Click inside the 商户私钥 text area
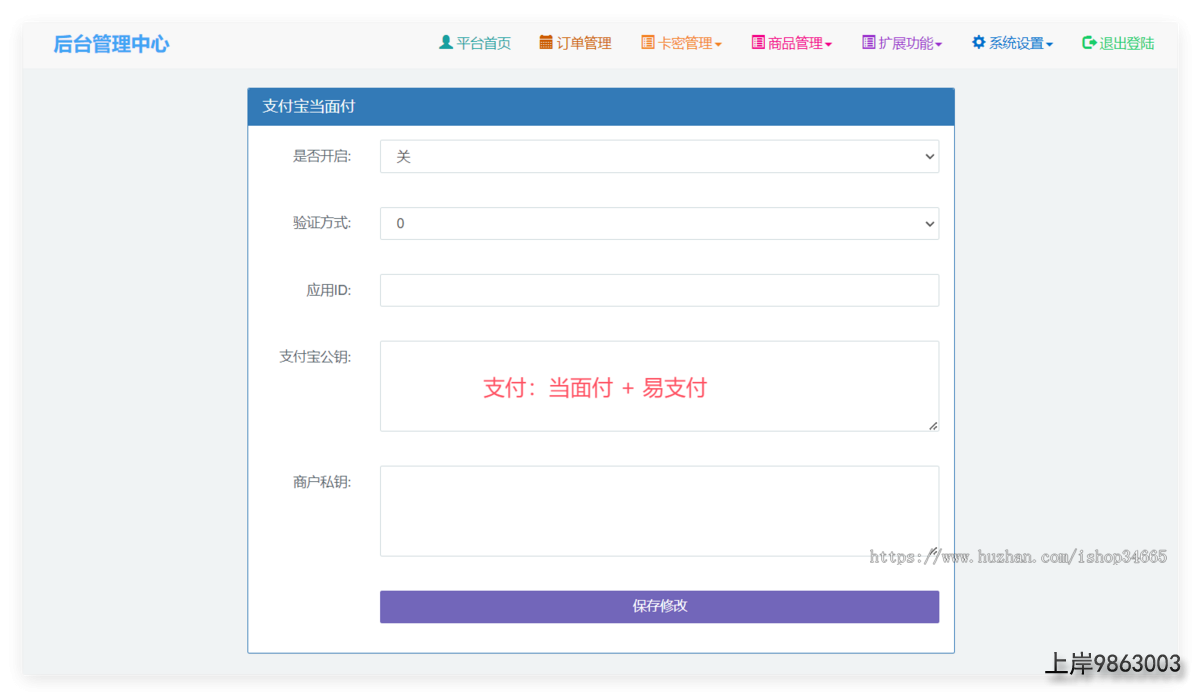Image resolution: width=1200 pixels, height=697 pixels. tap(659, 510)
